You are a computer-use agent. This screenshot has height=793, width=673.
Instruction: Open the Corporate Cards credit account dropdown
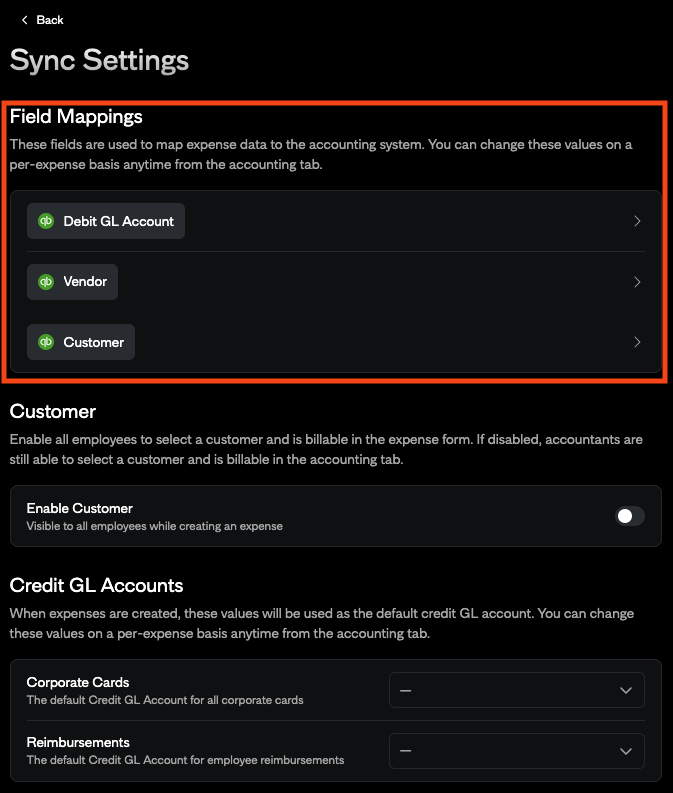515,690
